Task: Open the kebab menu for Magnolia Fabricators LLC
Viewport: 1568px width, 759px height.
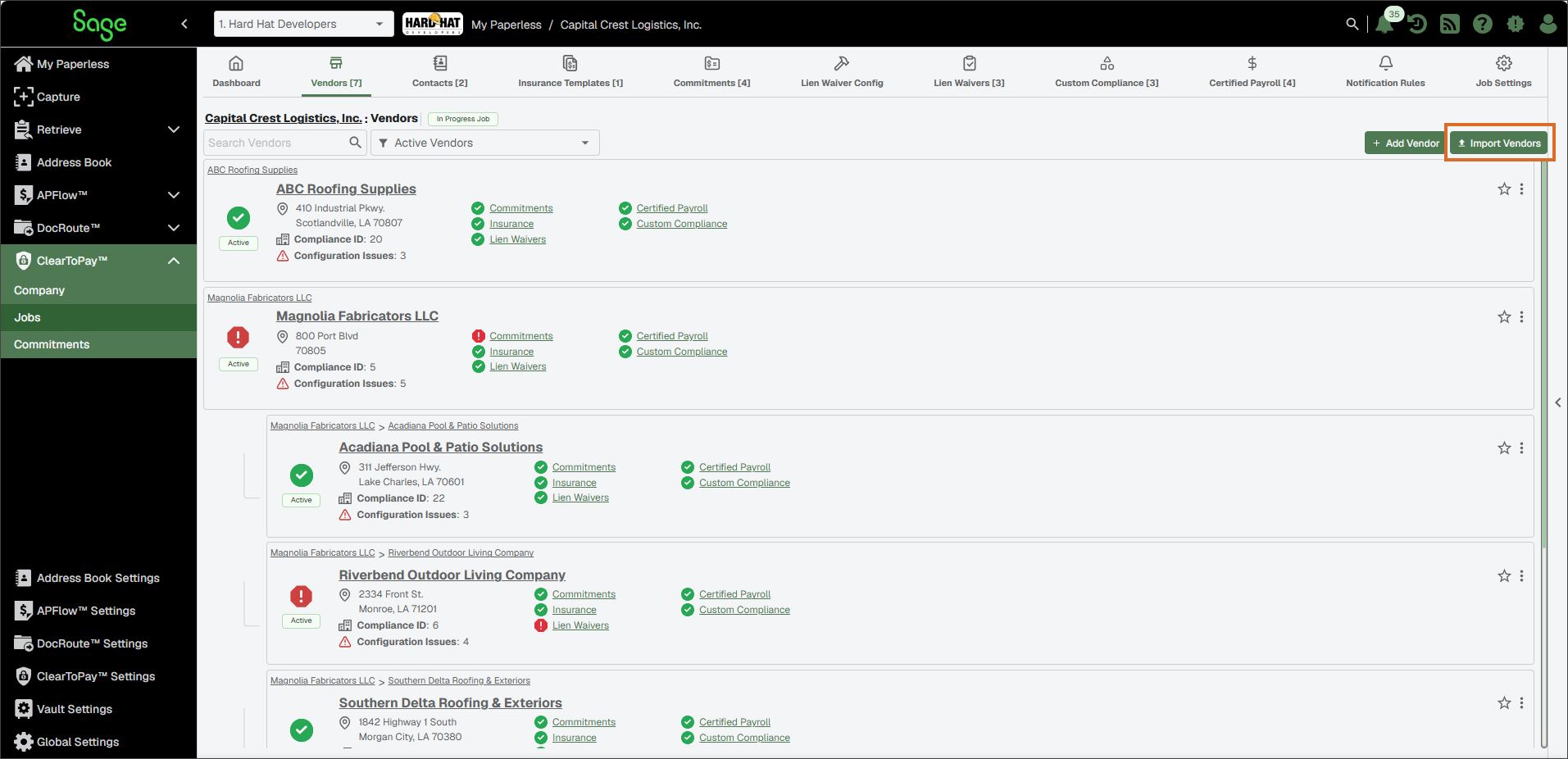Action: 1522,317
